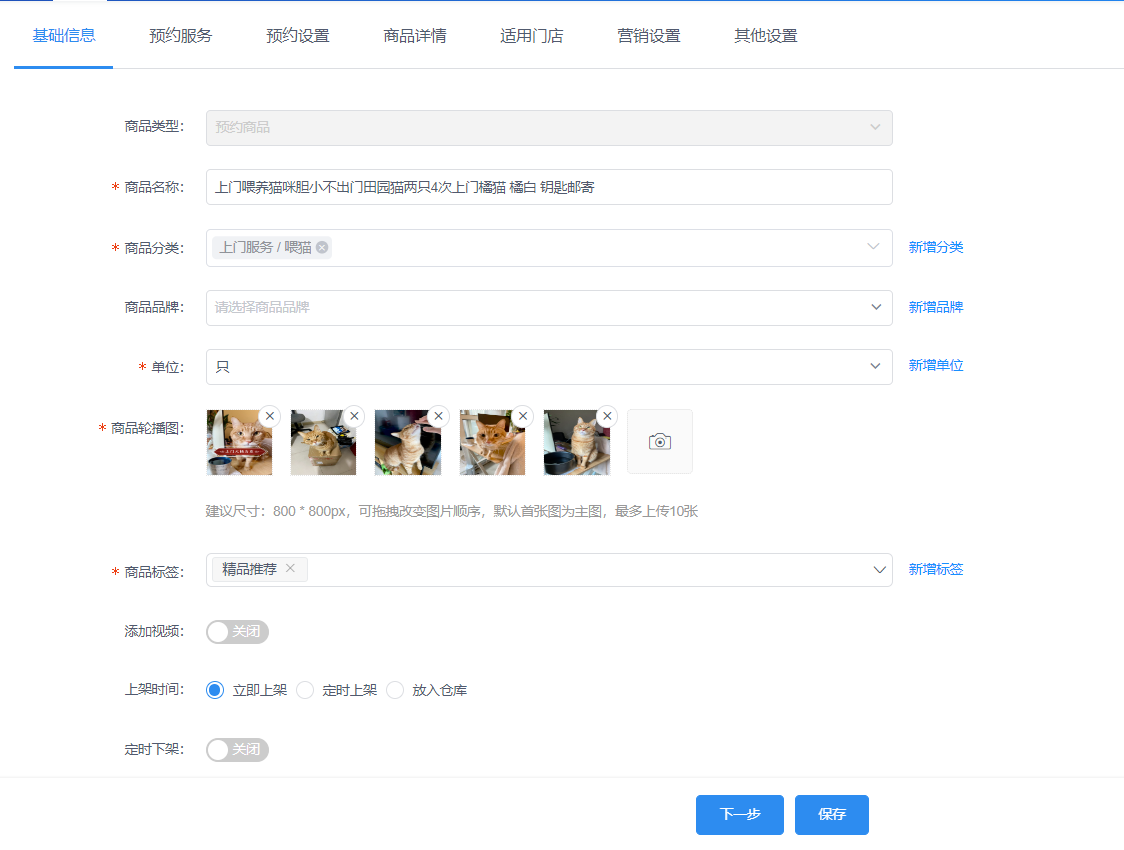Image resolution: width=1124 pixels, height=850 pixels.
Task: Click into the 商品名称 text field
Action: [548, 187]
